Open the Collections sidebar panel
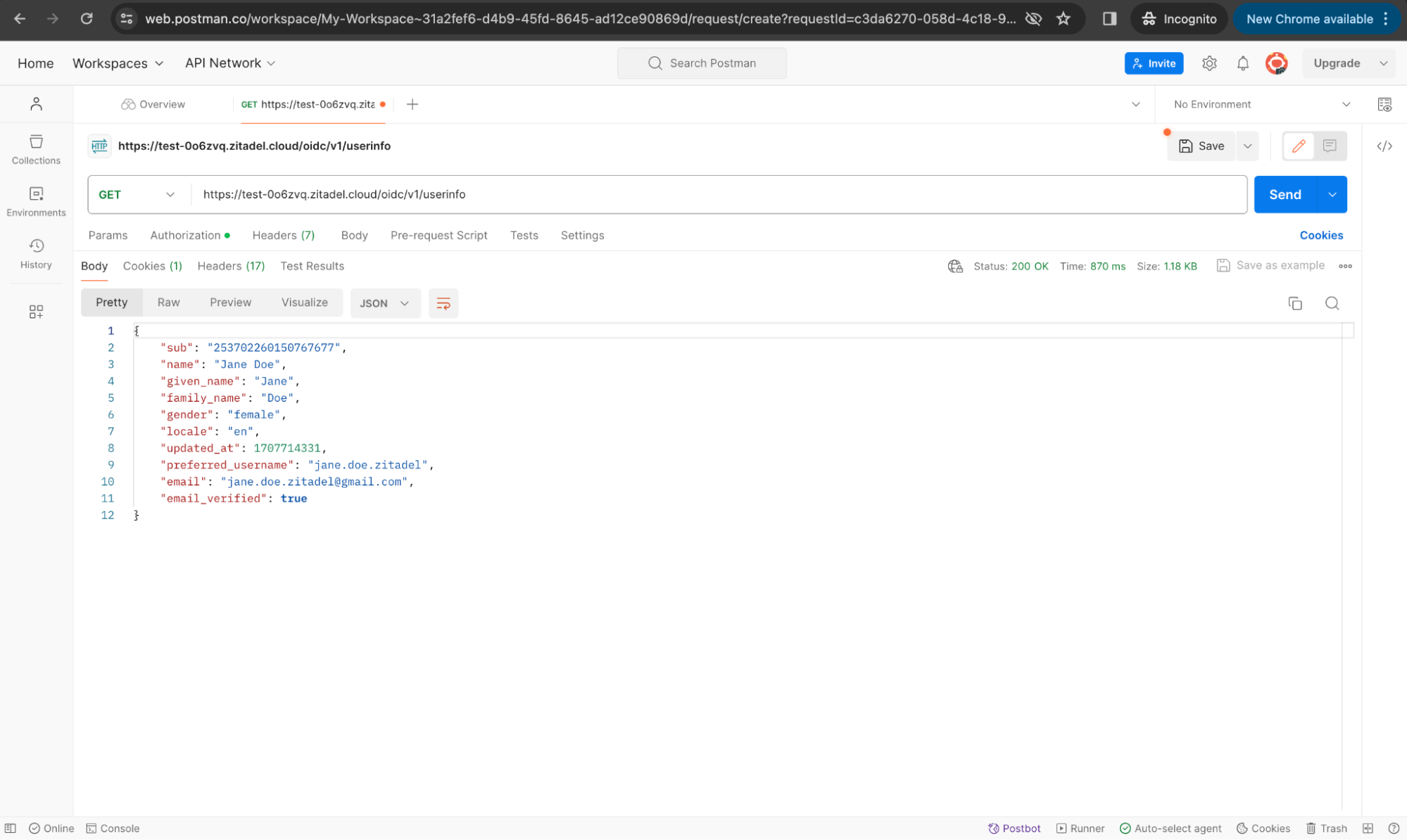This screenshot has height=840, width=1407. [x=36, y=149]
